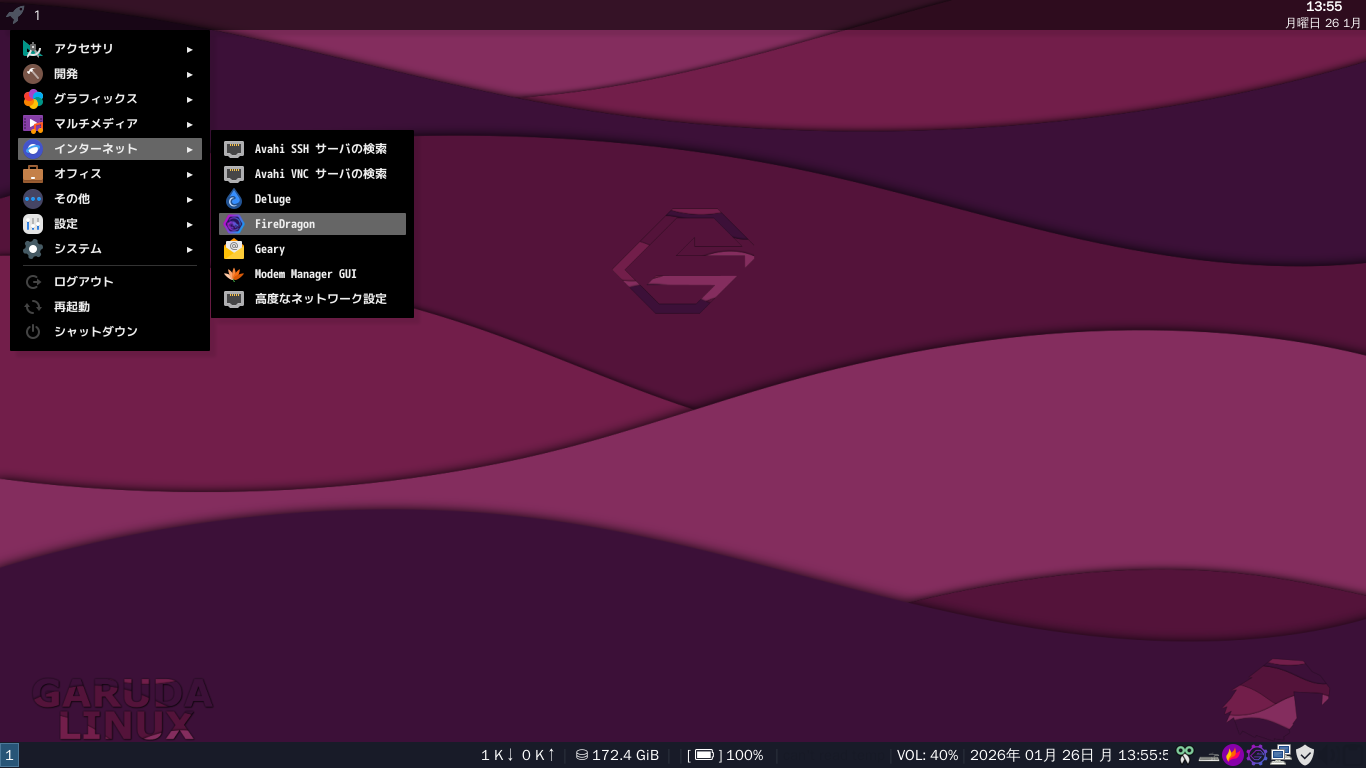Image resolution: width=1366 pixels, height=768 pixels.
Task: Open 高度なネットワーク設定
Action: tap(312, 299)
